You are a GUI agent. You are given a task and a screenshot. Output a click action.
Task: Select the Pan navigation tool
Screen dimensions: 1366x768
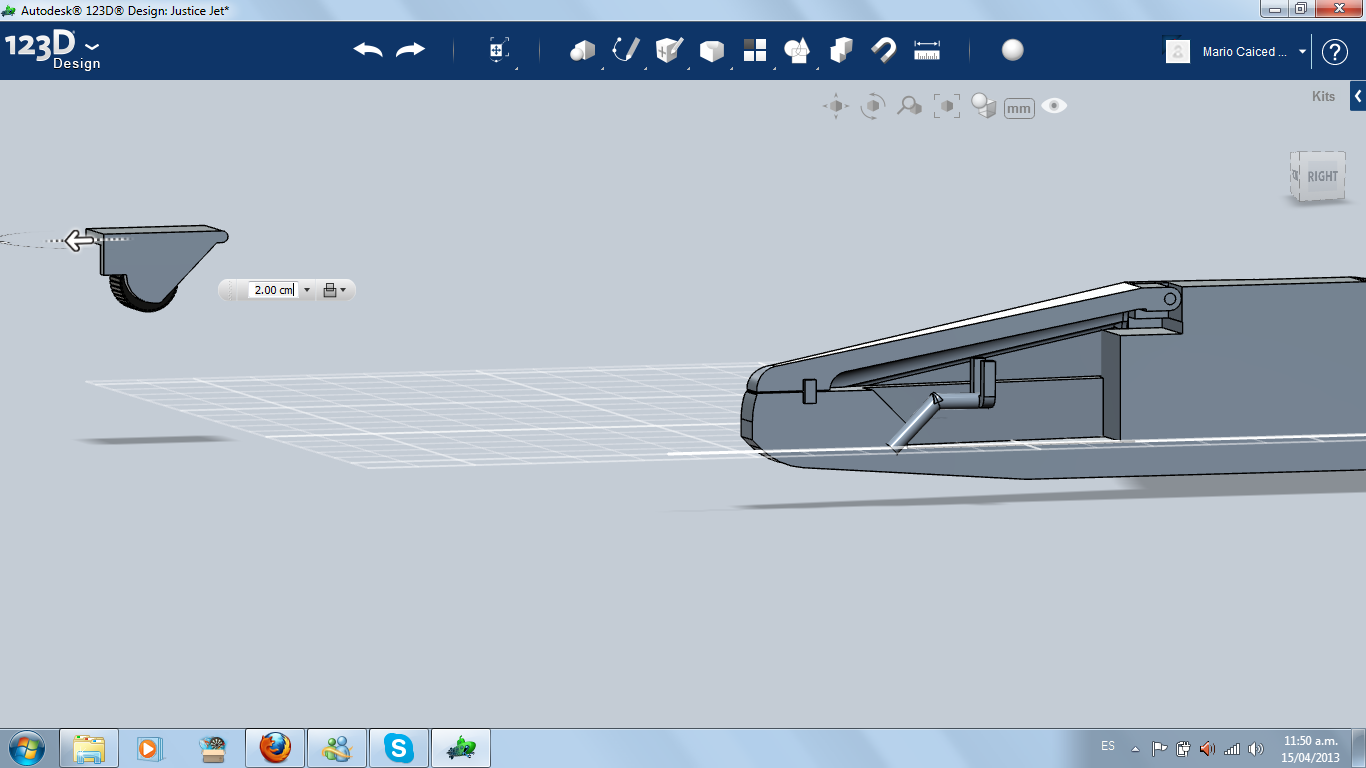point(836,106)
